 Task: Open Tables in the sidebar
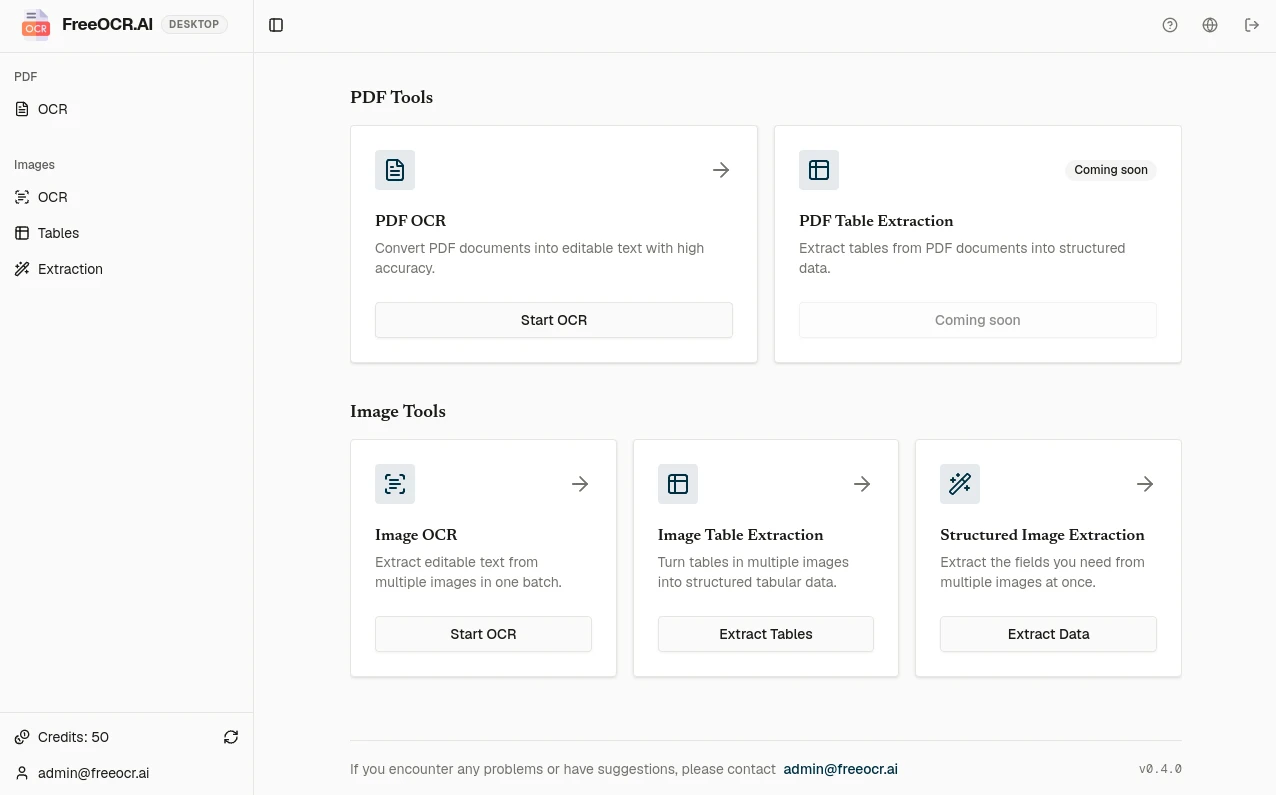[126, 233]
